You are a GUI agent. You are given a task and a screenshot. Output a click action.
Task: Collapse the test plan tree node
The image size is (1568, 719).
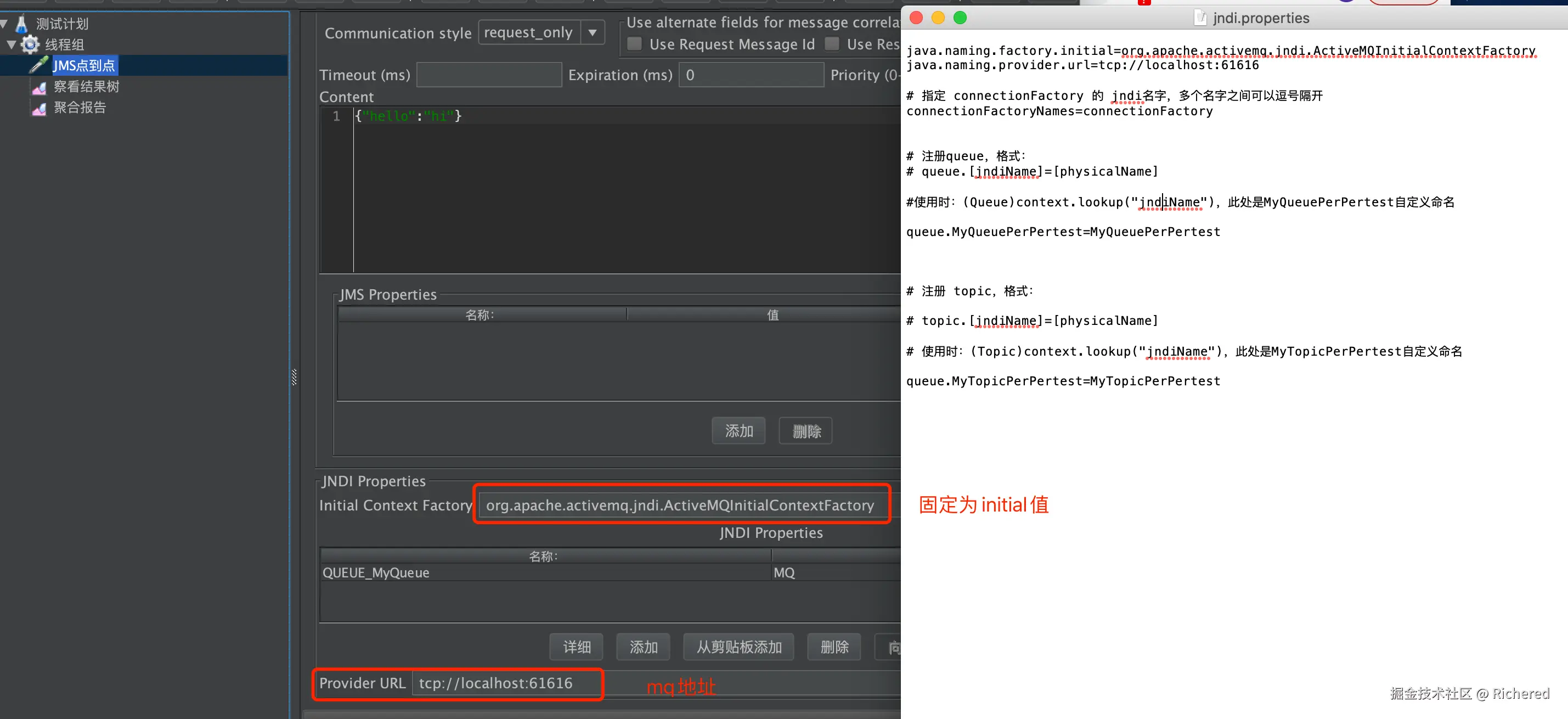tap(4, 24)
